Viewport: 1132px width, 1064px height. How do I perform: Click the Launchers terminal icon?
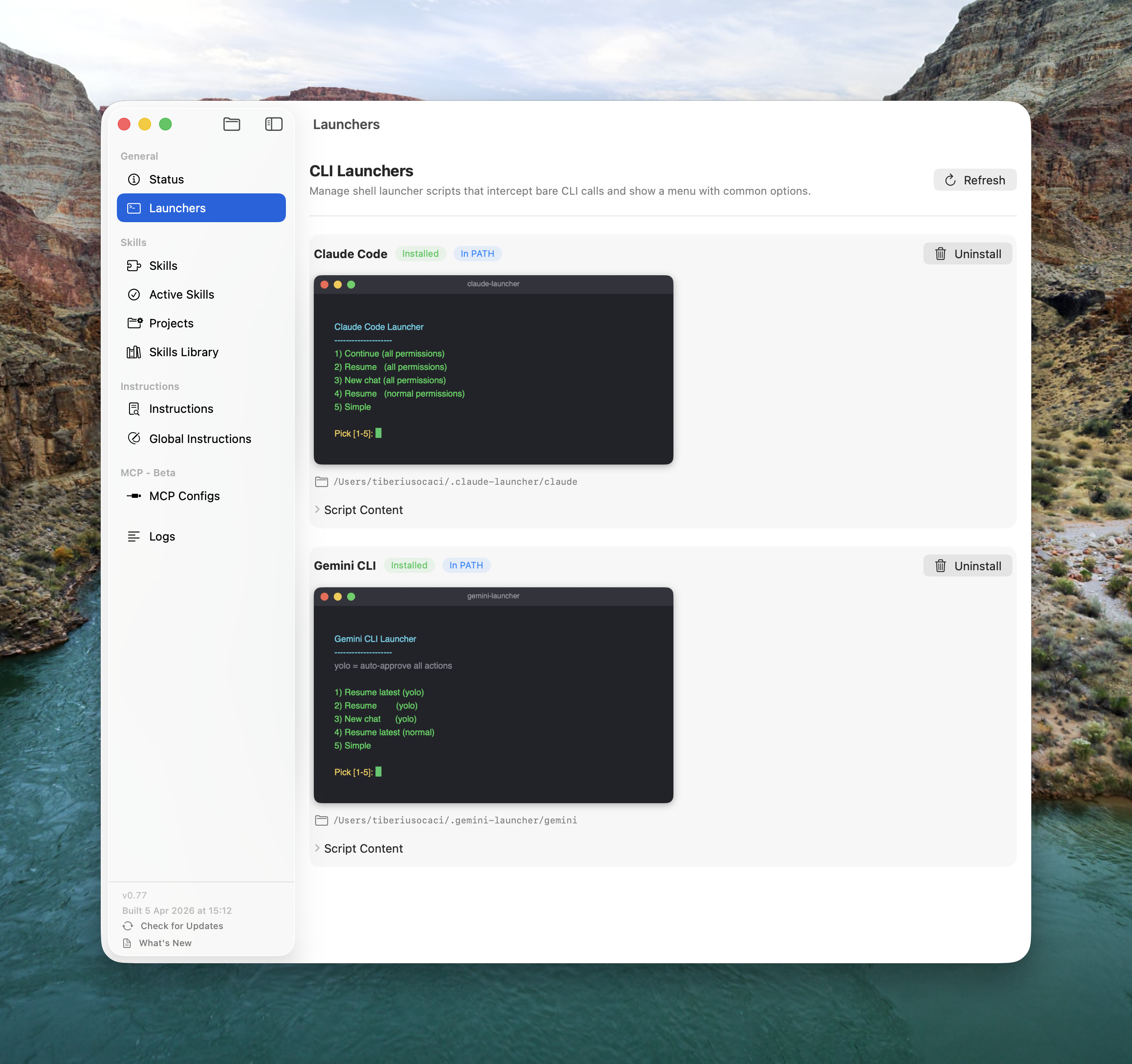point(134,208)
